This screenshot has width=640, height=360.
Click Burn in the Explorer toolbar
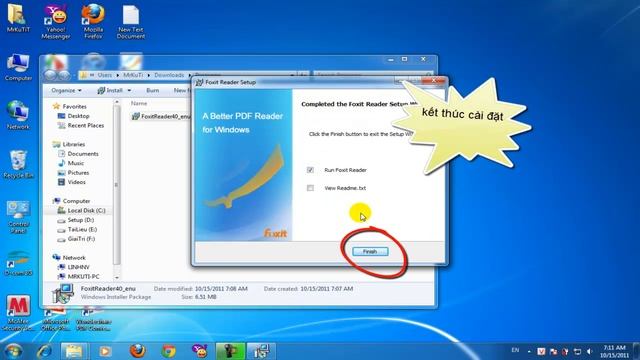coord(153,90)
